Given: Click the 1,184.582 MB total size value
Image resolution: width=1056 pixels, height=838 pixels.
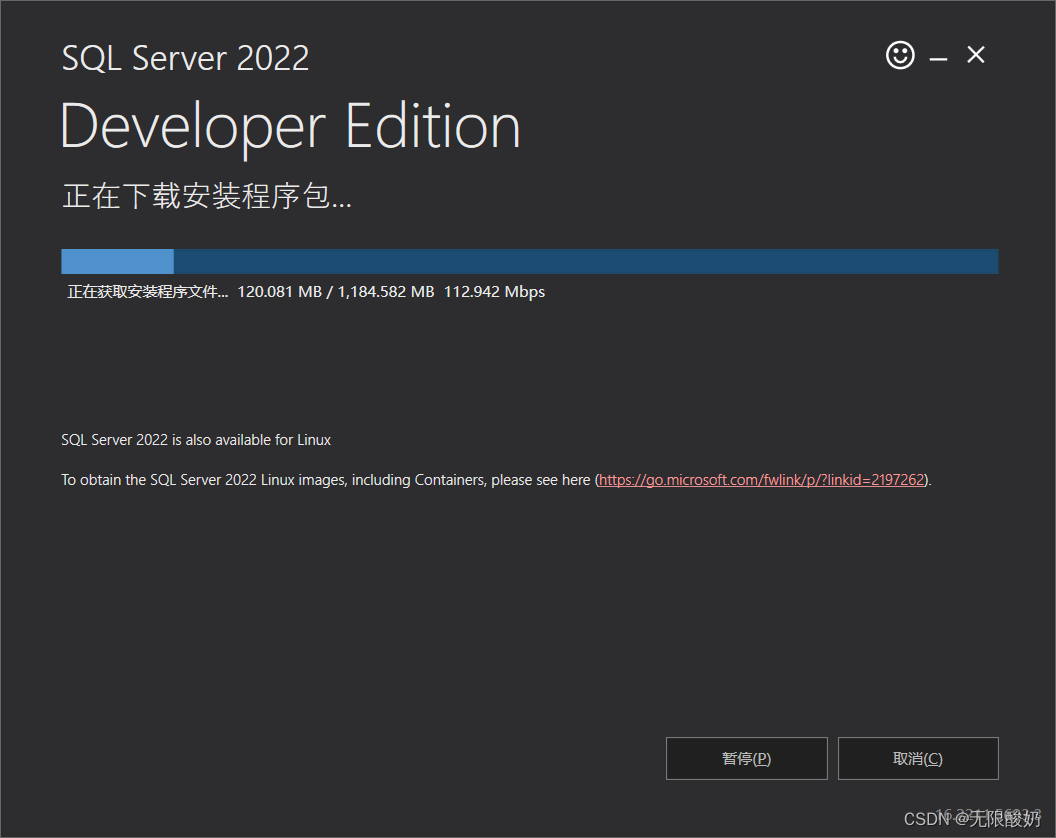Looking at the screenshot, I should click(386, 292).
